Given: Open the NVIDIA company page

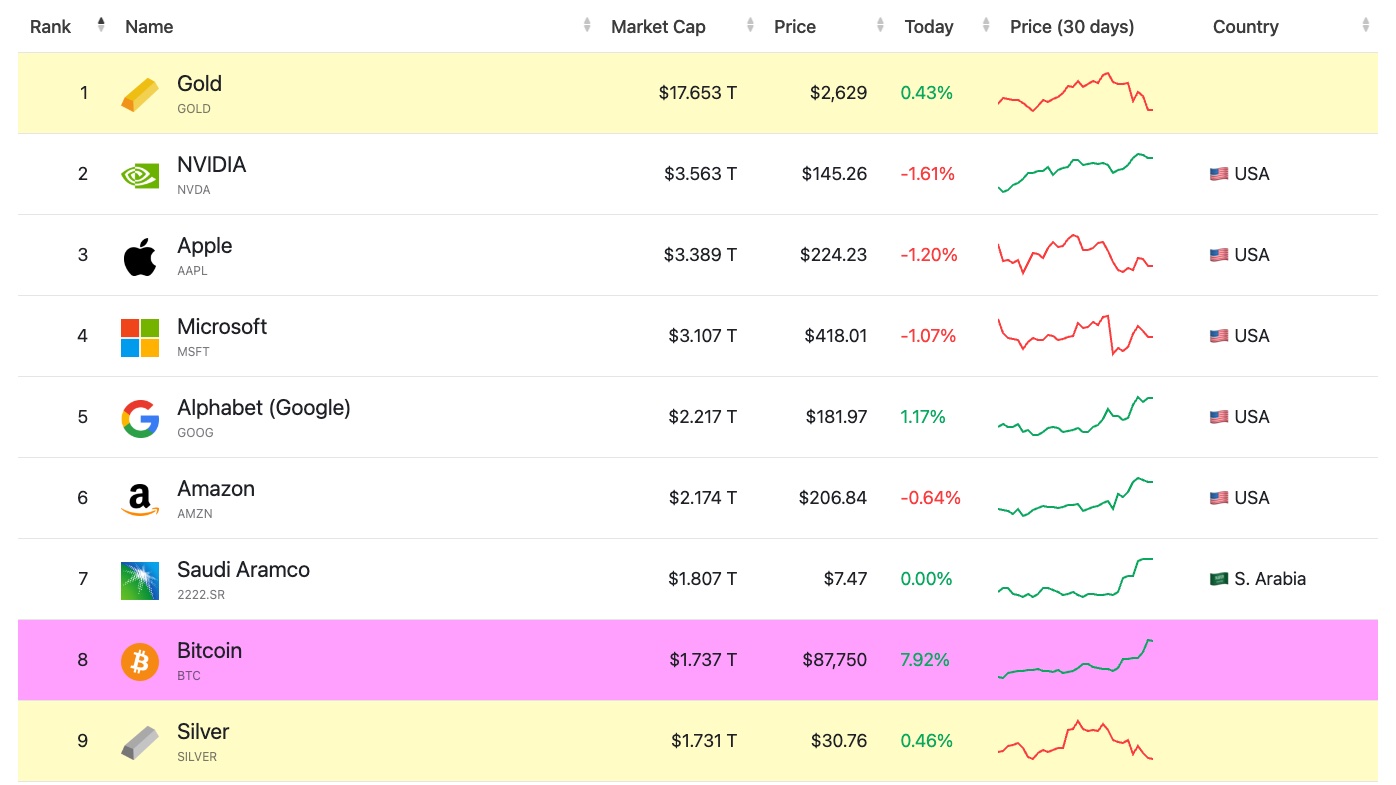Looking at the screenshot, I should pyautogui.click(x=211, y=165).
